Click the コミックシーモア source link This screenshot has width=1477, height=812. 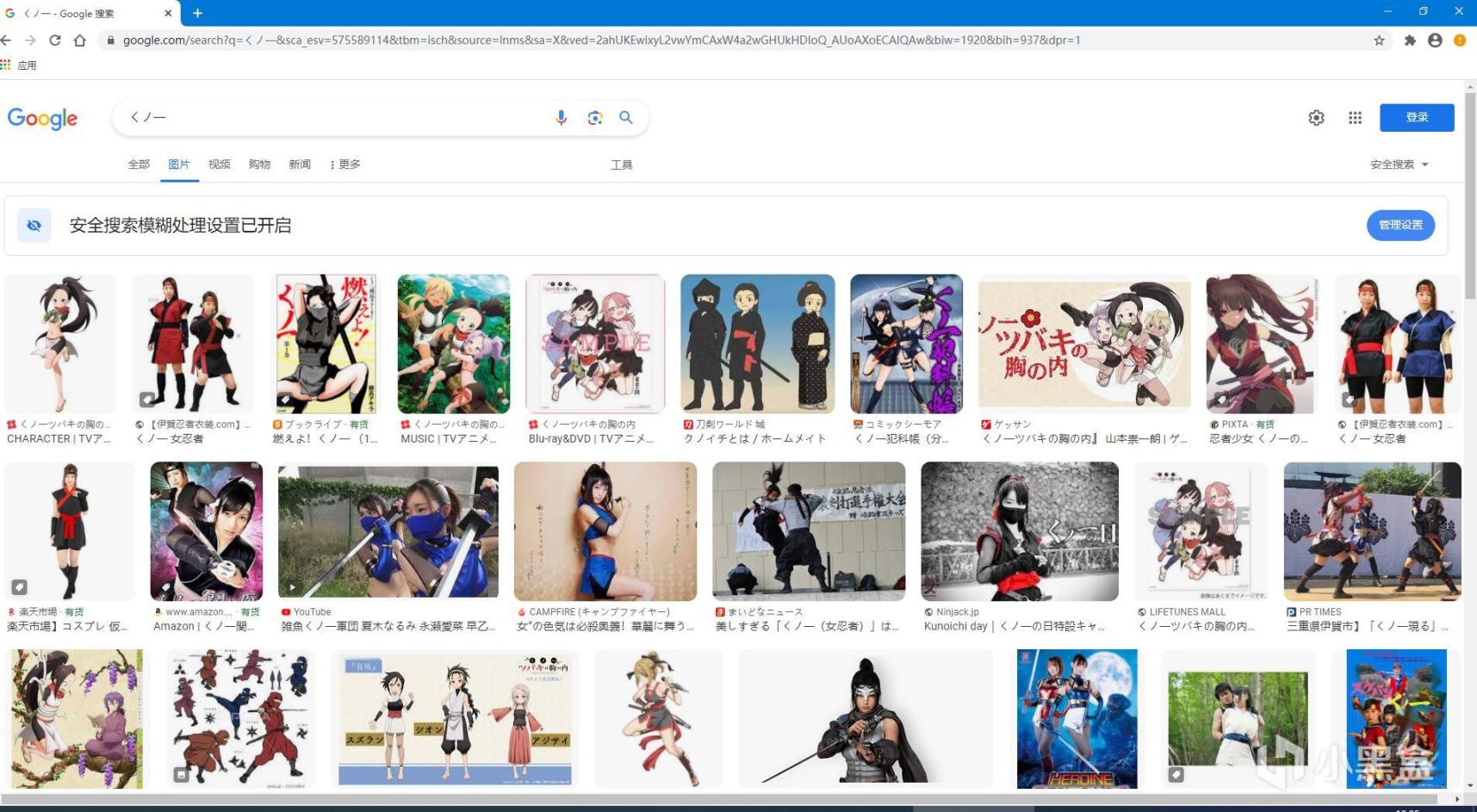(x=897, y=425)
